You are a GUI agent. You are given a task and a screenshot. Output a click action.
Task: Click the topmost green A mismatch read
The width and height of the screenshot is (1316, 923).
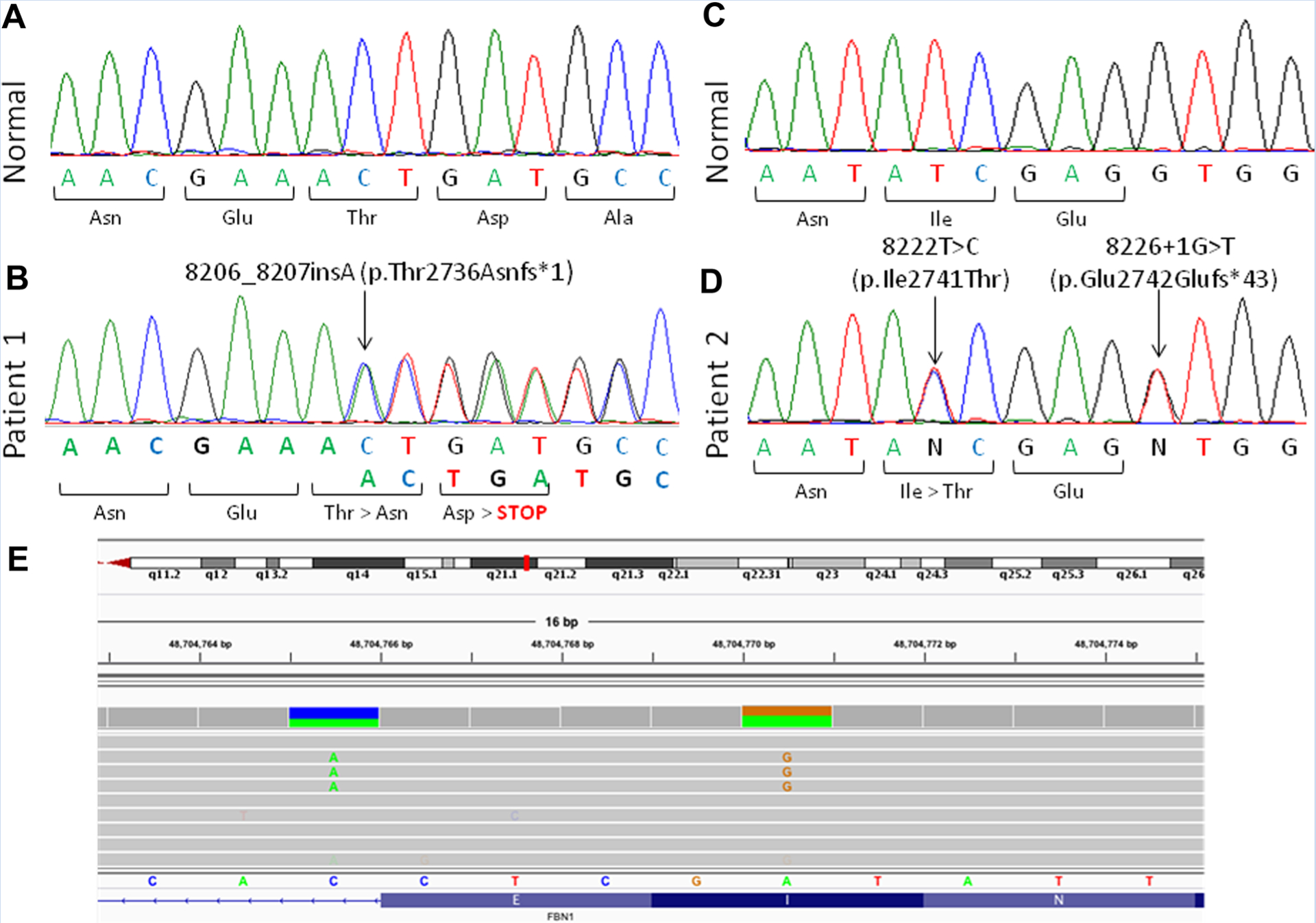tap(333, 758)
